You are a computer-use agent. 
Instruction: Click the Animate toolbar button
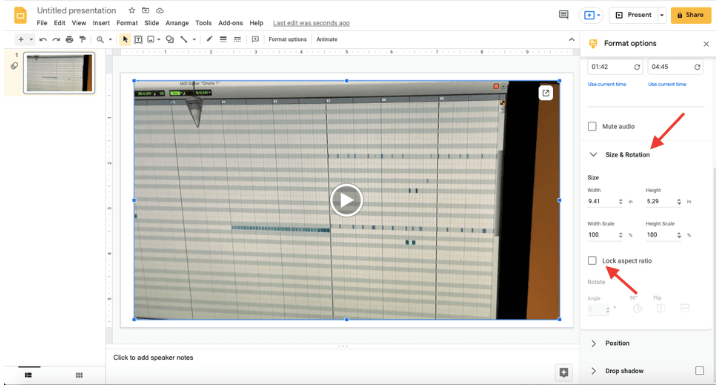pyautogui.click(x=327, y=39)
